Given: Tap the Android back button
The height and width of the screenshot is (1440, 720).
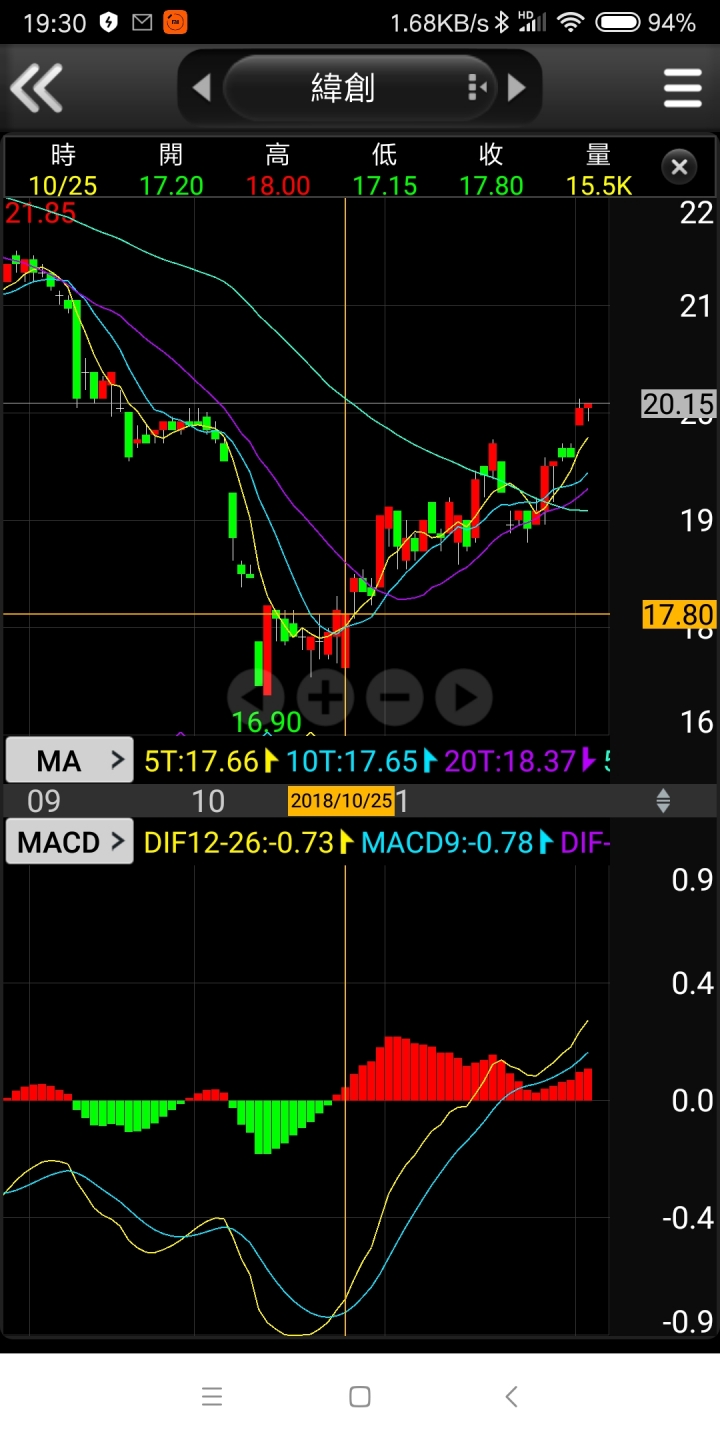Looking at the screenshot, I should (511, 1397).
